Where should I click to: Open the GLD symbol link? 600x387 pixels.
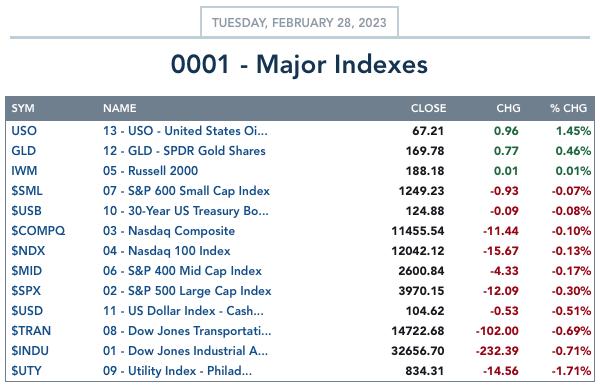pyautogui.click(x=23, y=151)
